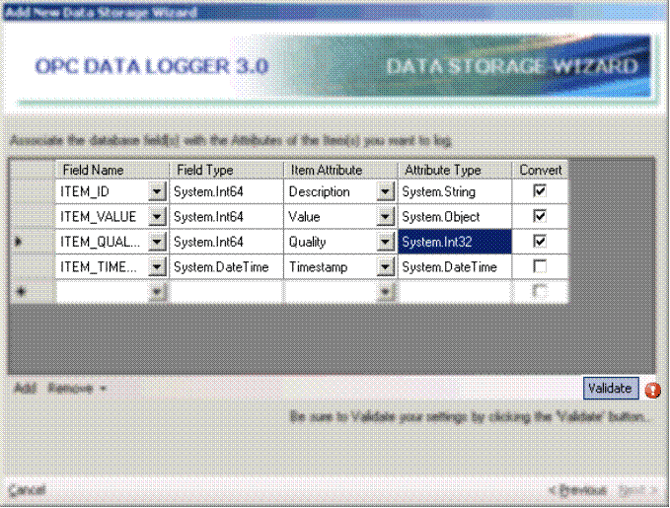This screenshot has width=670, height=508.
Task: Go back with the Previous button
Action: 578,490
